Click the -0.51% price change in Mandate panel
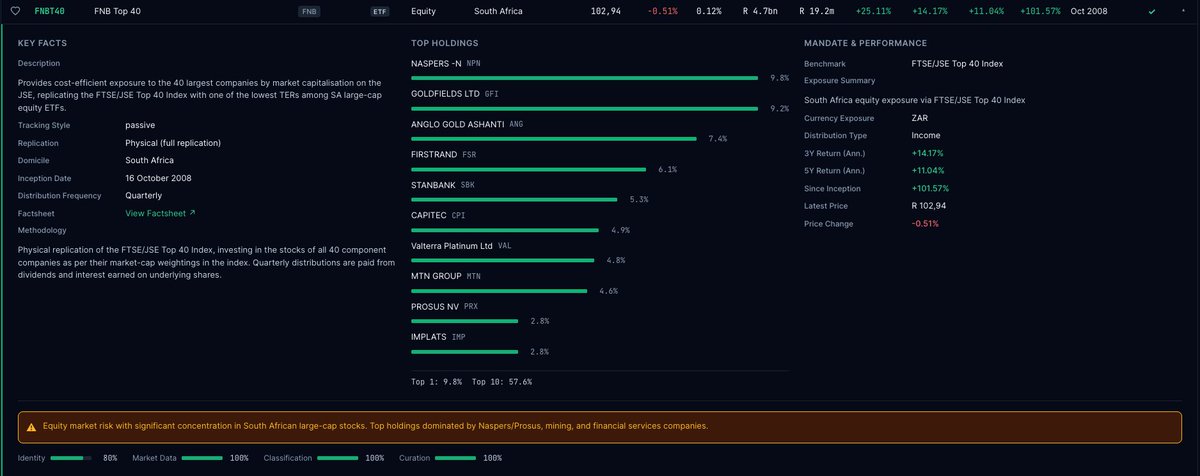 924,224
